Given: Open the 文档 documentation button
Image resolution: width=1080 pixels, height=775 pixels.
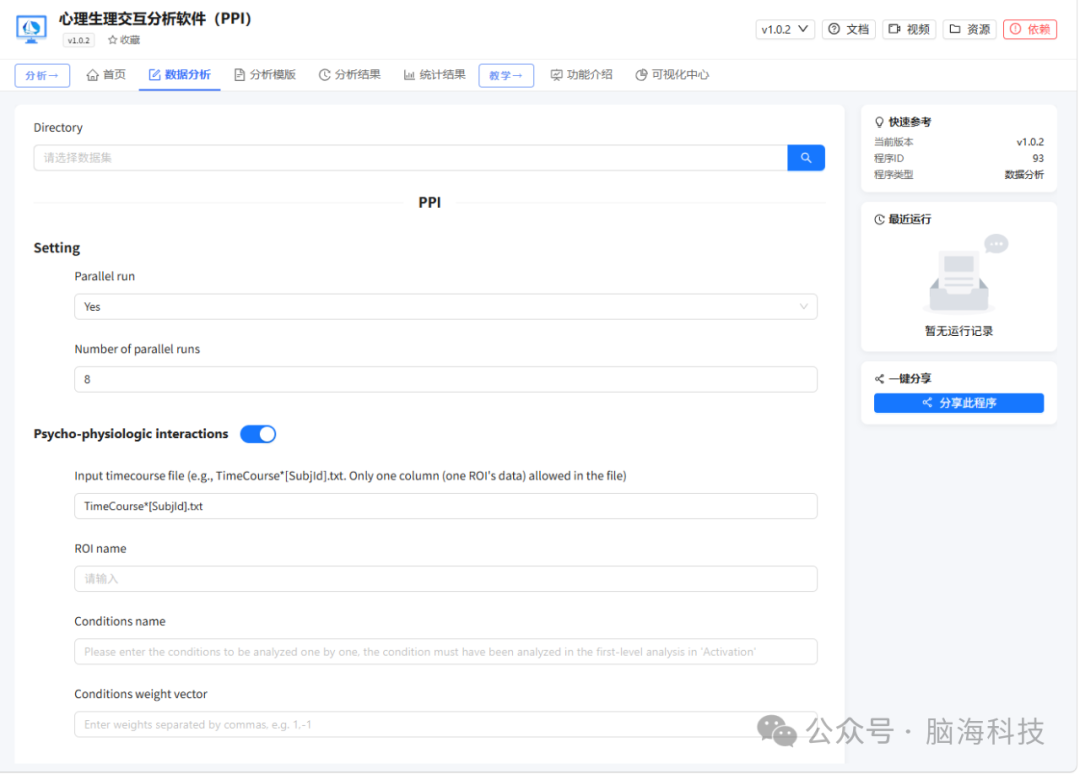Looking at the screenshot, I should pyautogui.click(x=849, y=29).
